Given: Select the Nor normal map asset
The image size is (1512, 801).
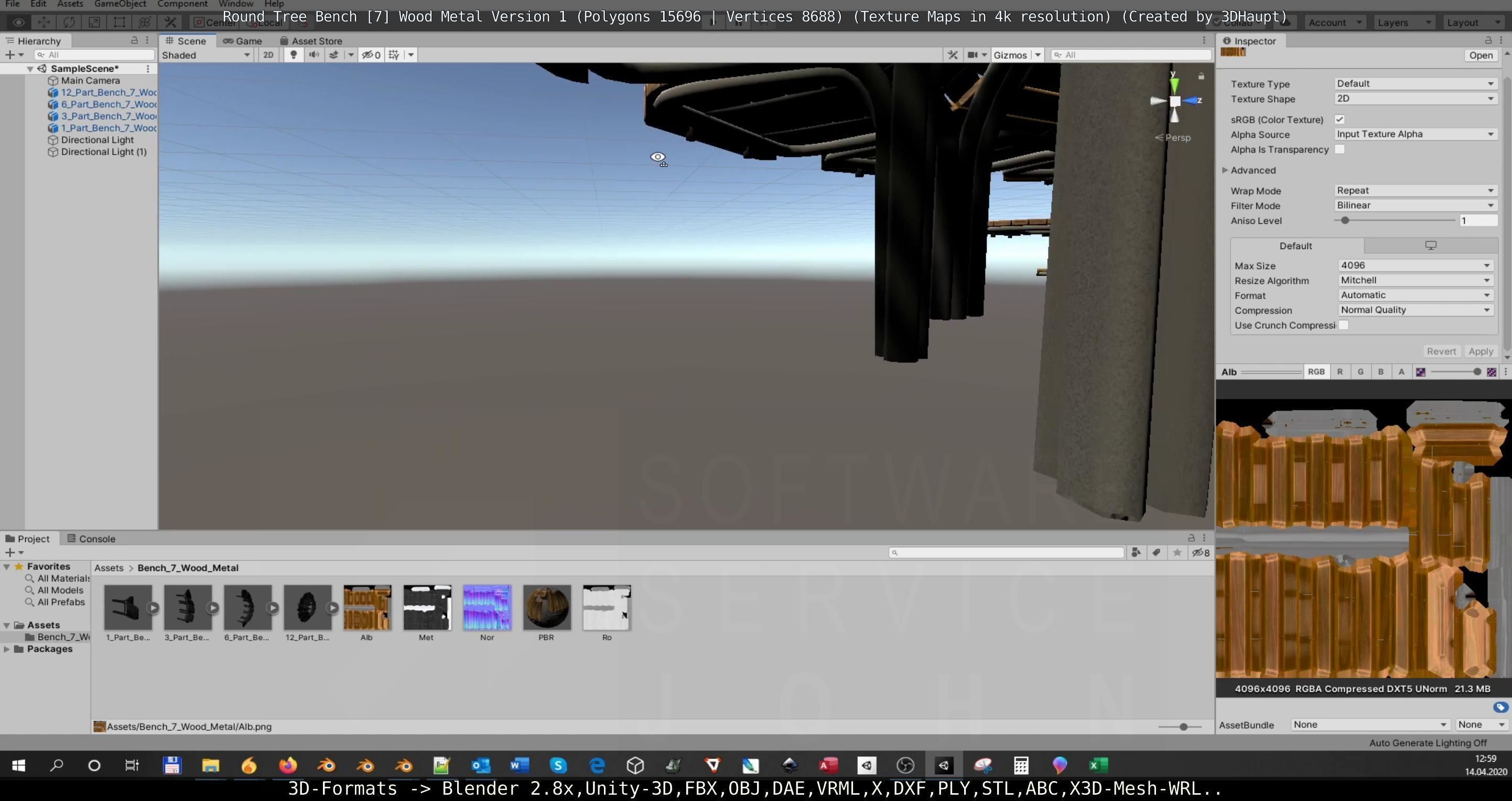Looking at the screenshot, I should pos(487,609).
